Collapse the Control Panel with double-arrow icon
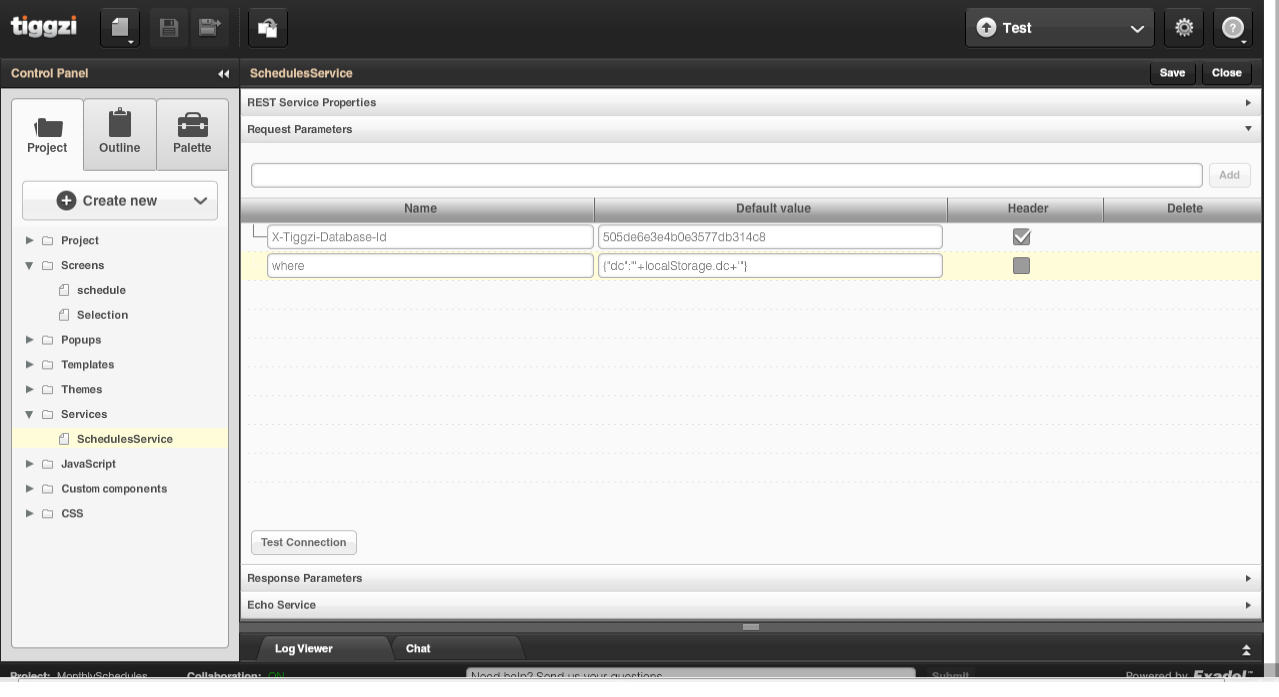This screenshot has width=1279, height=697. tap(223, 74)
